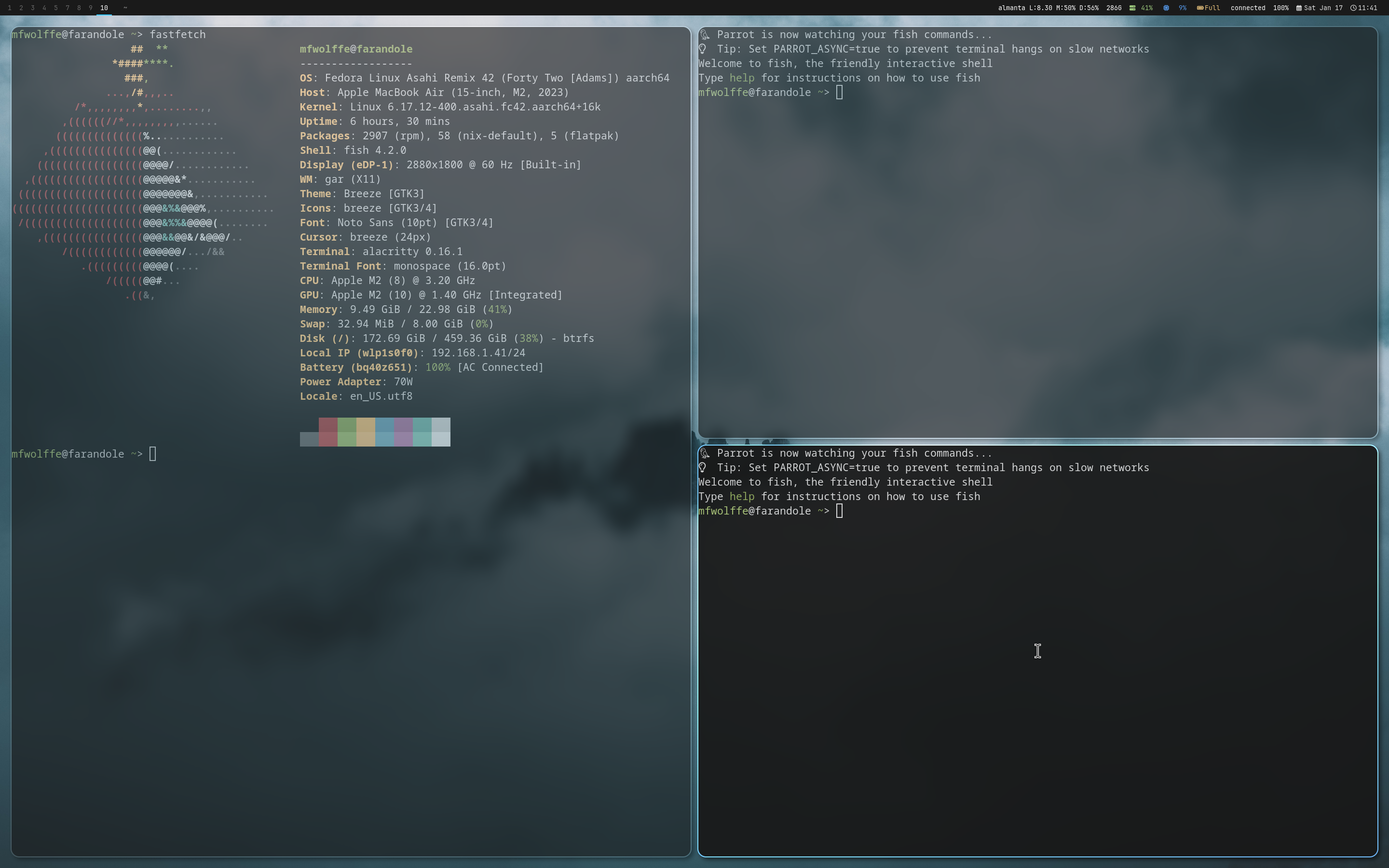Select active workspace 10 tab
This screenshot has height=868, width=1389.
[104, 8]
